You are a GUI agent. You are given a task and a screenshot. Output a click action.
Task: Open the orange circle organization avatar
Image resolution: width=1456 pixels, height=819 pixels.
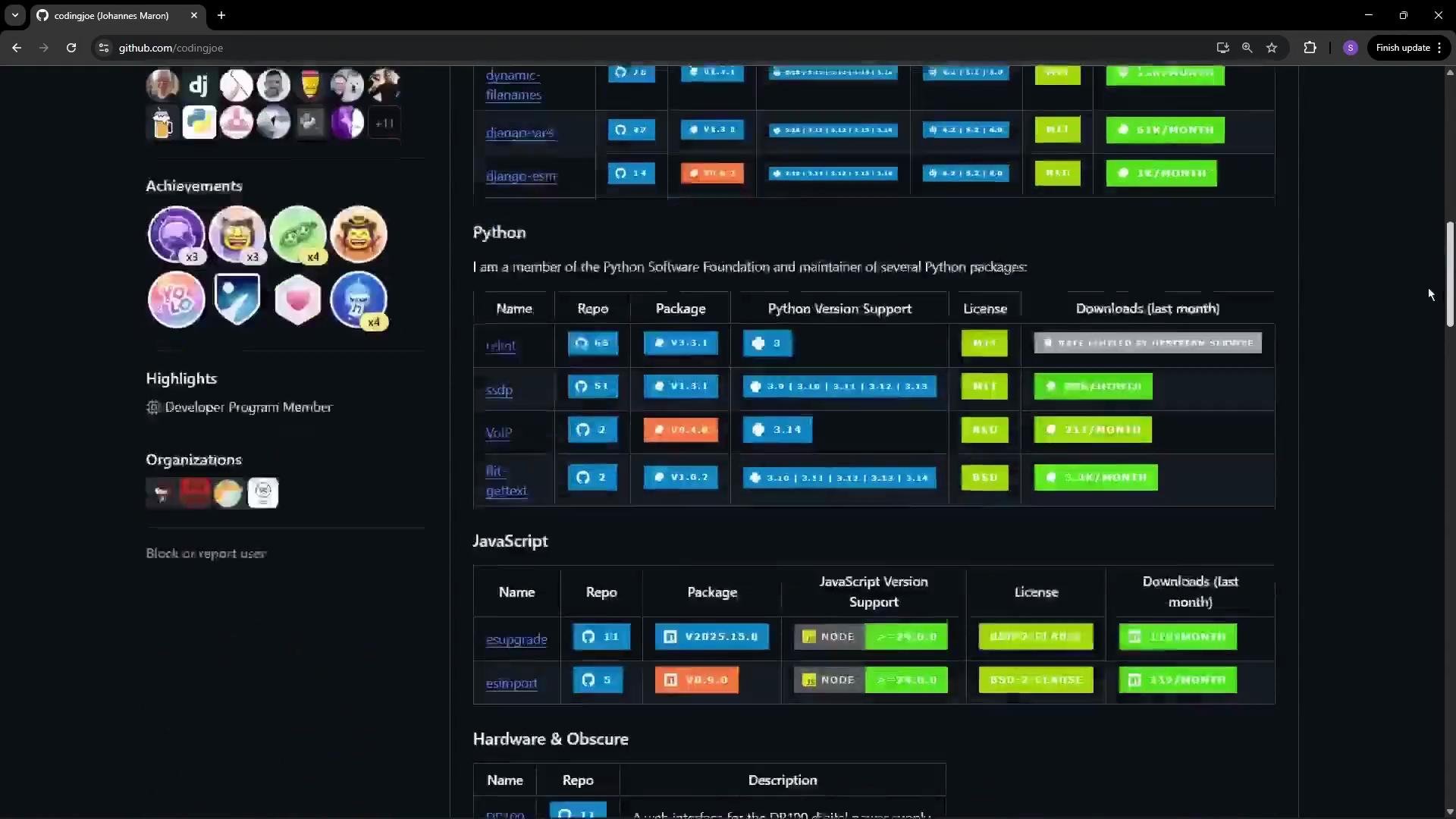(x=228, y=493)
